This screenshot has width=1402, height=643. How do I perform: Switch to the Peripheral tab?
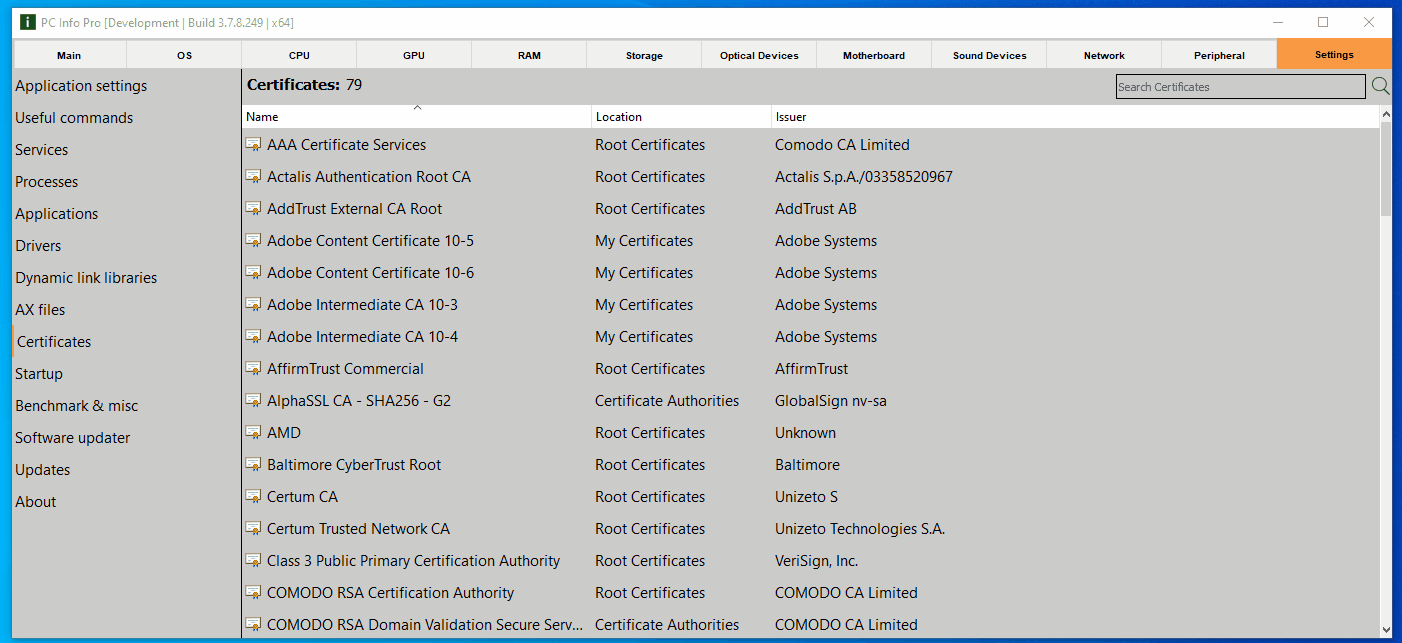pos(1219,55)
